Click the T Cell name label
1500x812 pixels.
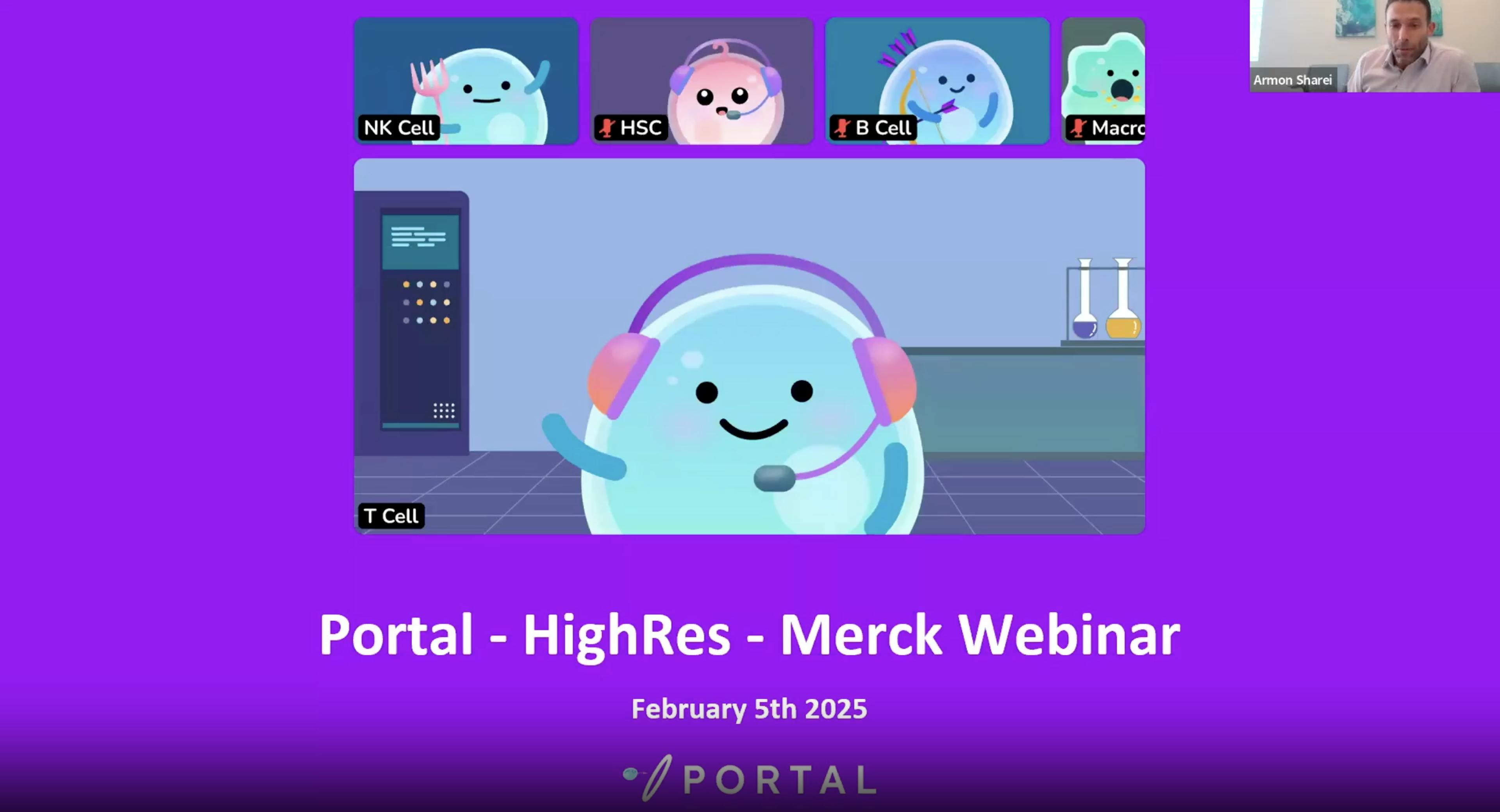391,516
